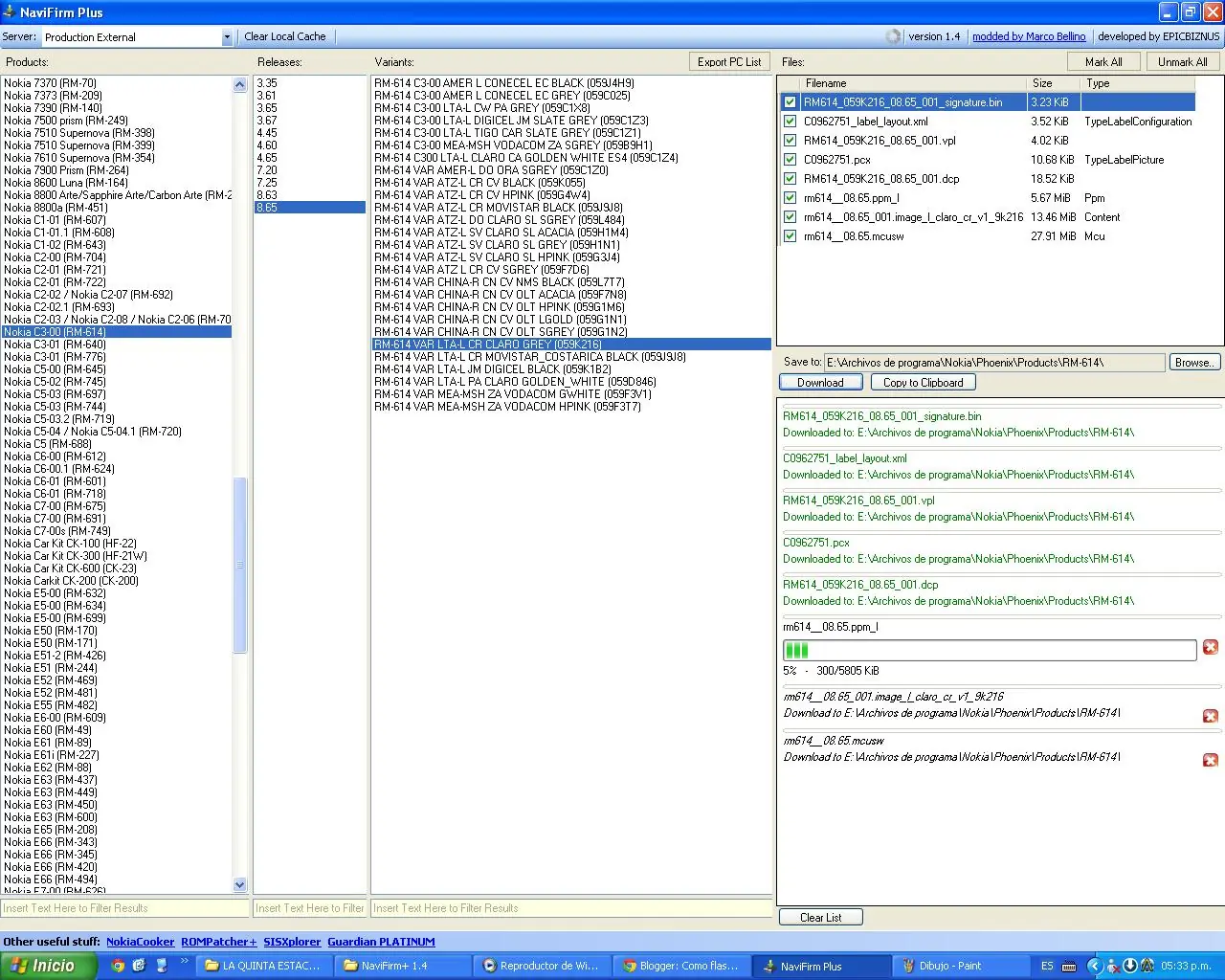Click the ppm_l download progress bar
The width and height of the screenshot is (1225, 980).
(989, 651)
